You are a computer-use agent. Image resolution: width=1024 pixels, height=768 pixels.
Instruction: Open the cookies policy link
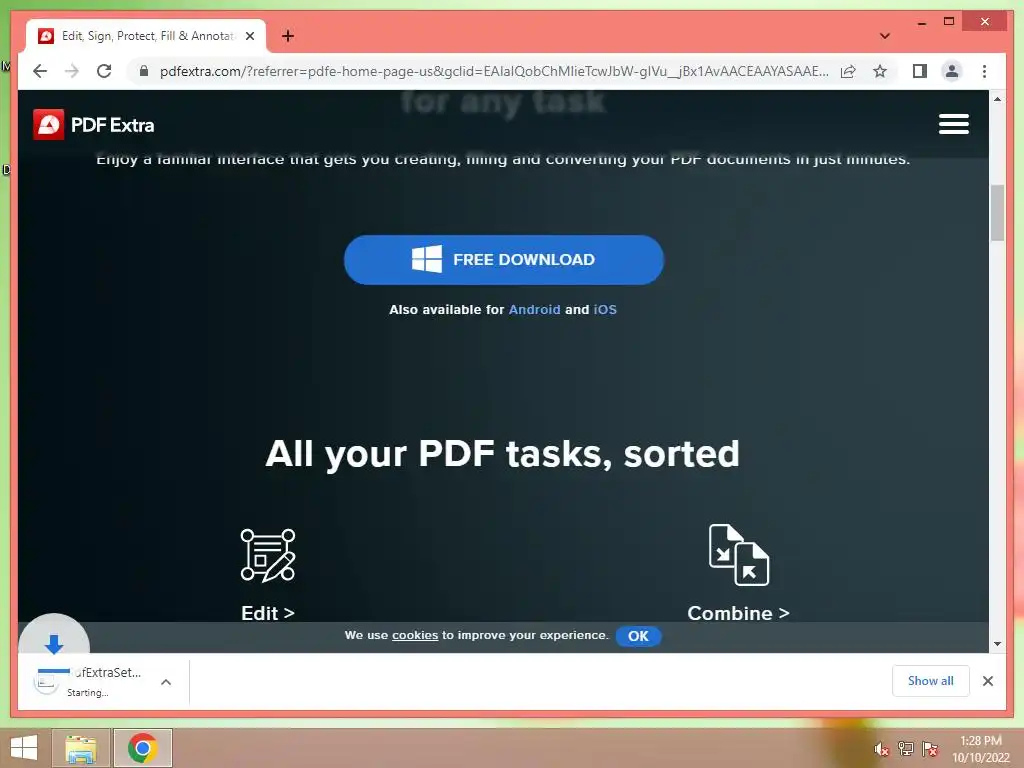pos(415,635)
